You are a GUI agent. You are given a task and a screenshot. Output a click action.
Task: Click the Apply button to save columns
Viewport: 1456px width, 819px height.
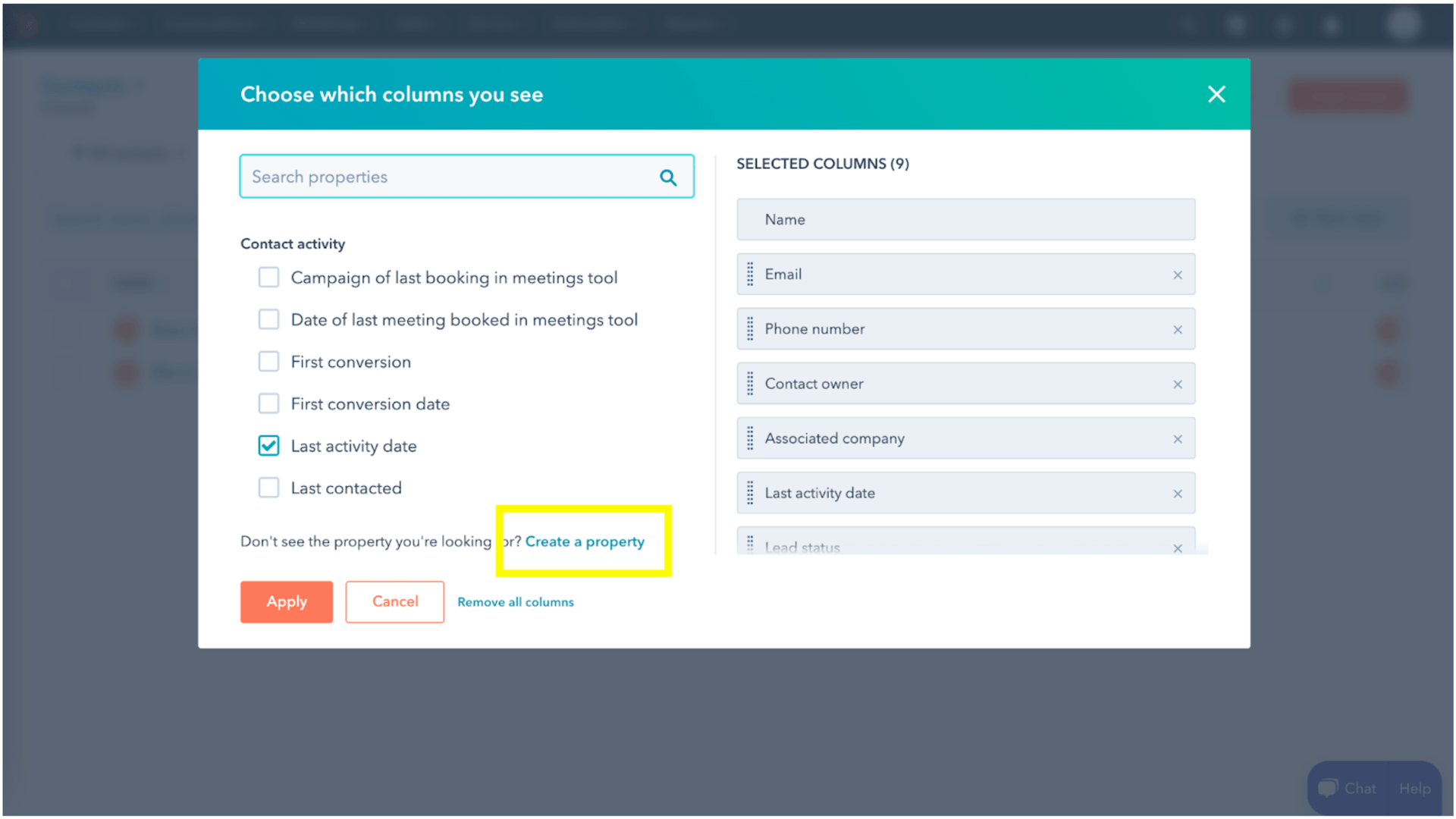pyautogui.click(x=286, y=601)
